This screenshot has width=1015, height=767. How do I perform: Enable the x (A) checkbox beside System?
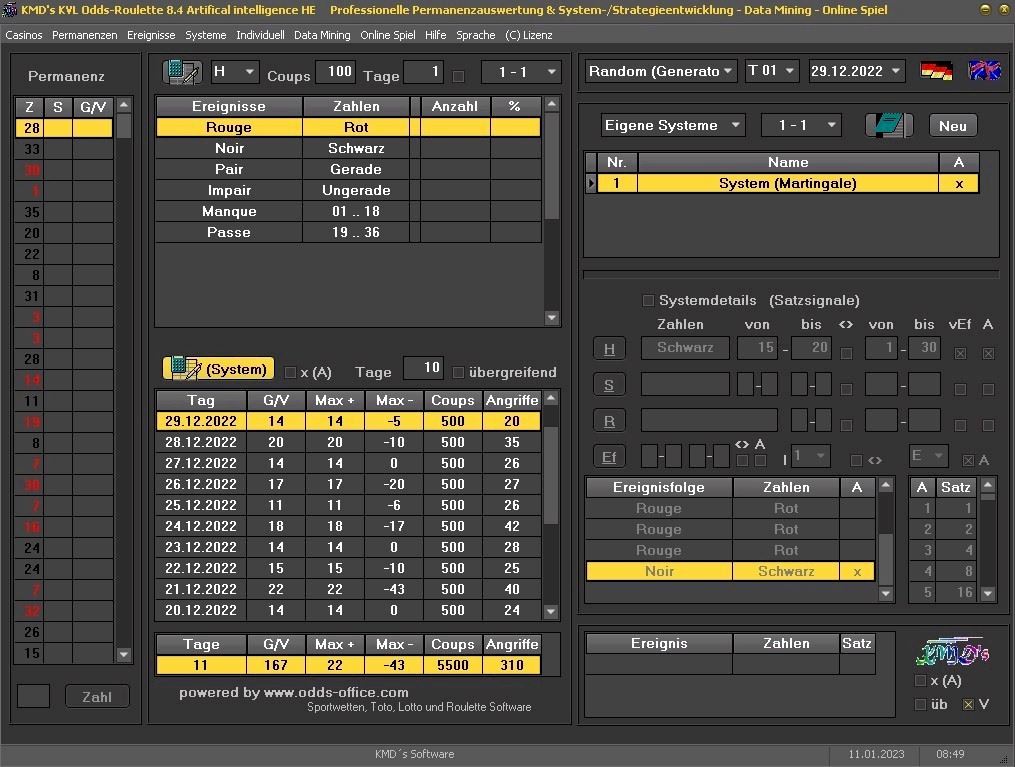click(x=291, y=372)
